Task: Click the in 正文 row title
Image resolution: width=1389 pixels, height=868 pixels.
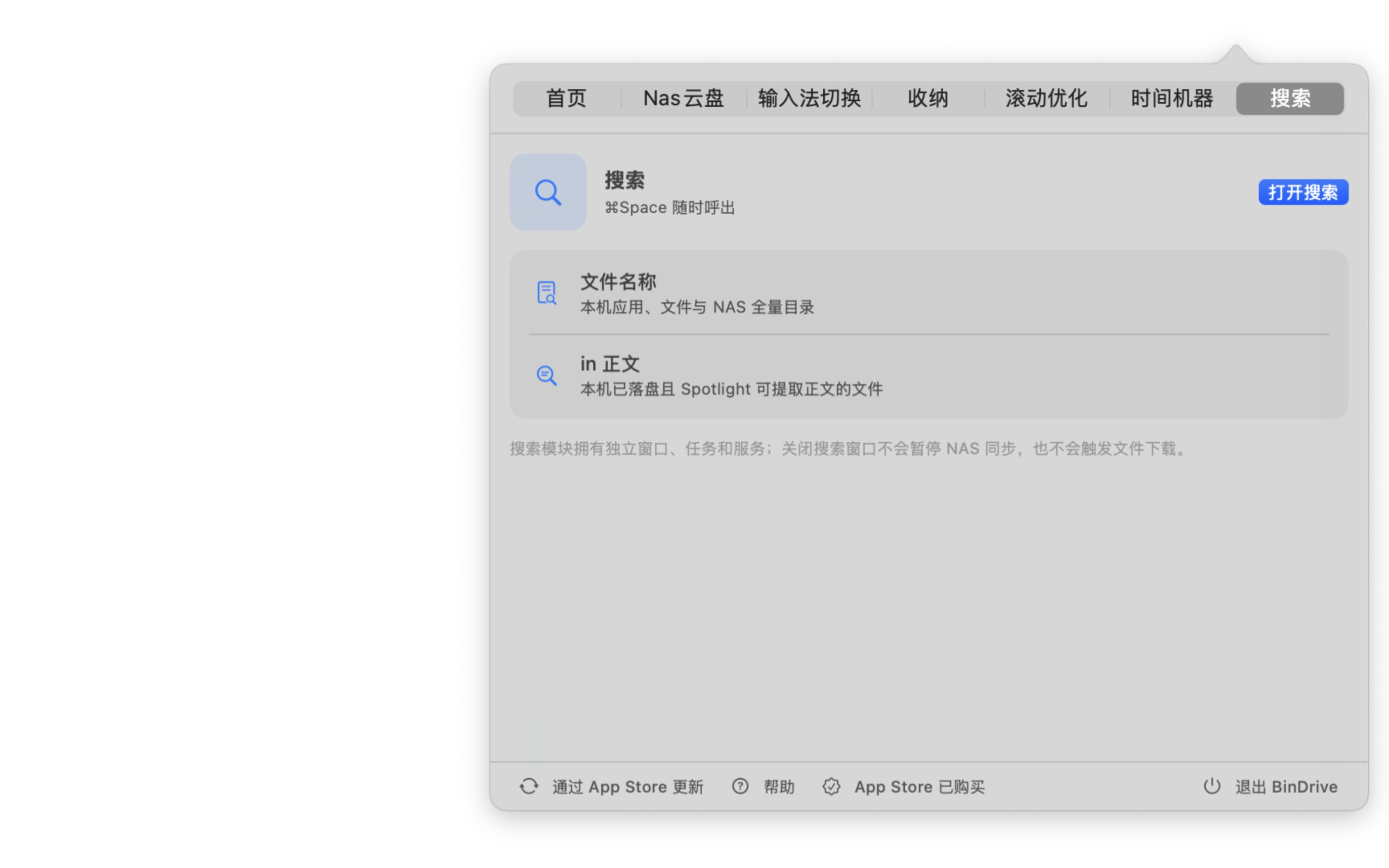Action: click(610, 364)
